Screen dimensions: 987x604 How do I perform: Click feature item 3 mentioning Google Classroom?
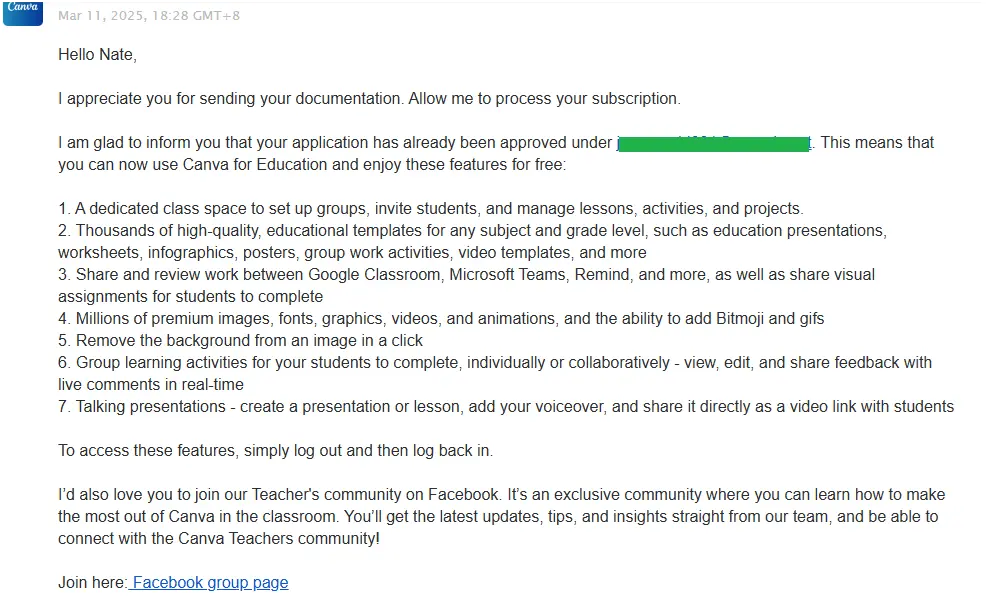tap(466, 286)
